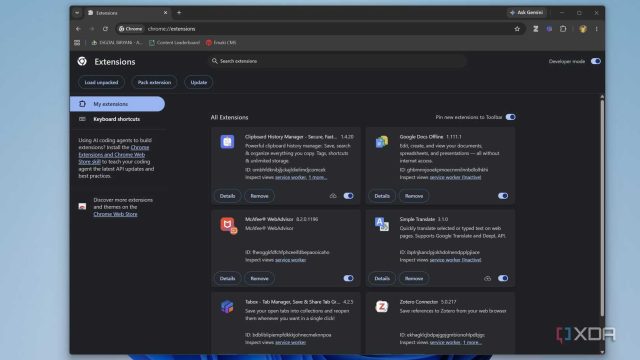Disable Google Docs Offline extension
This screenshot has width=640, height=360.
[503, 196]
